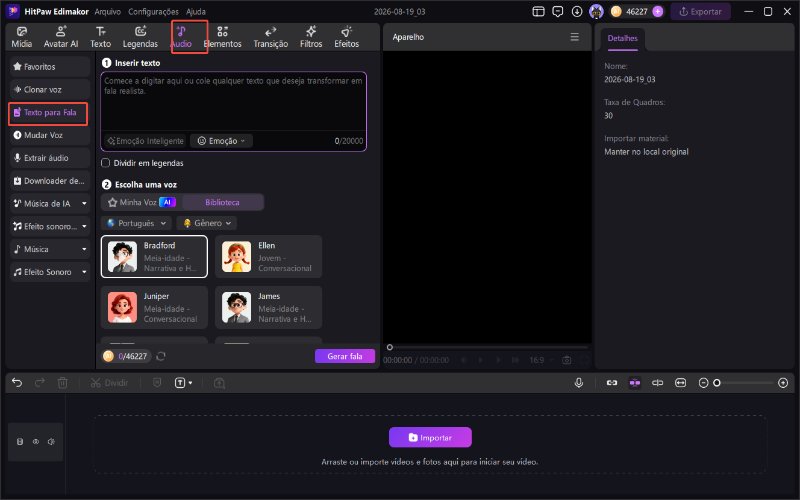The width and height of the screenshot is (800, 500).
Task: Click the preview playback progress slider
Action: [488, 347]
